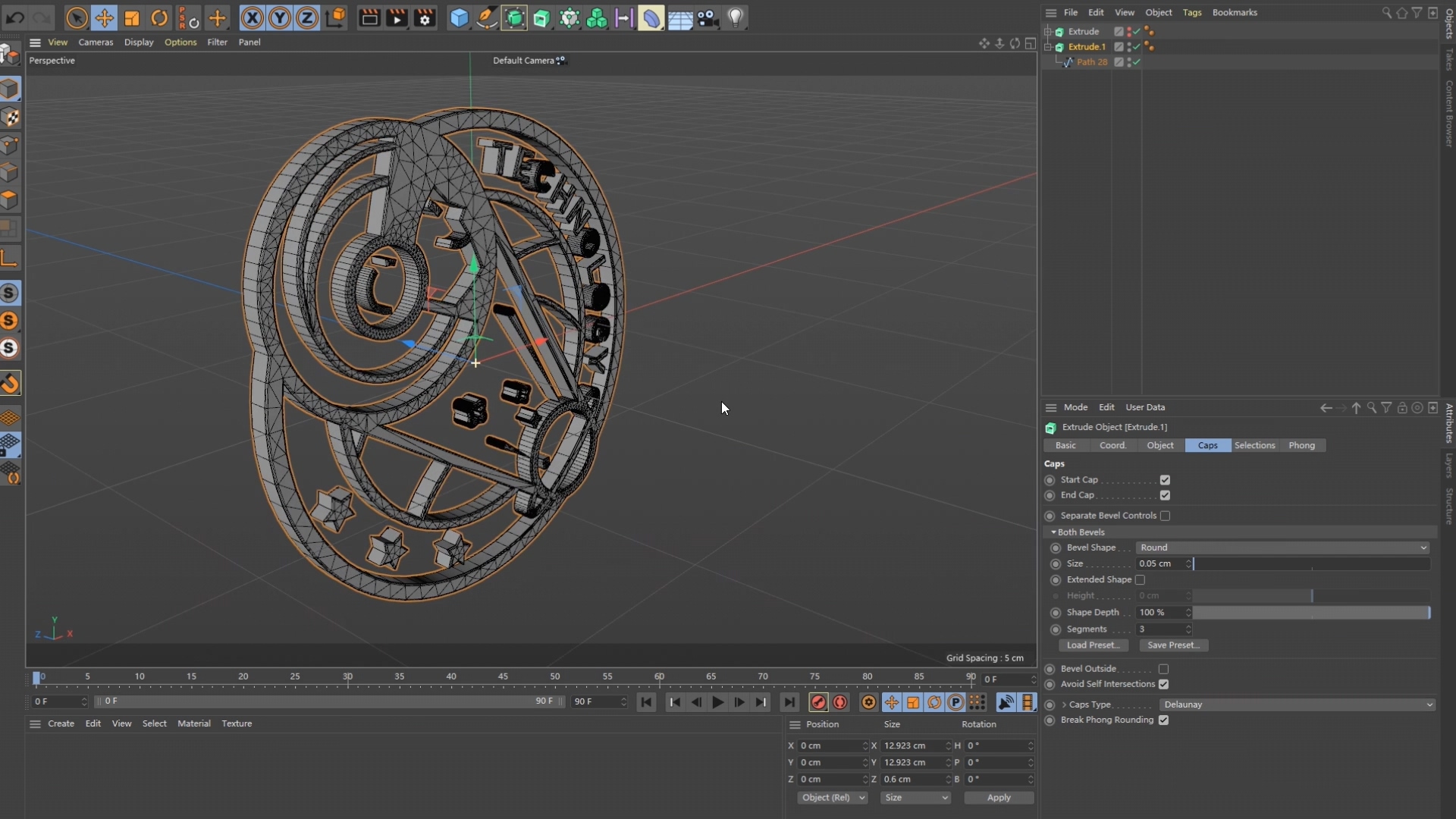
Task: Toggle the X axis lock
Action: click(252, 18)
